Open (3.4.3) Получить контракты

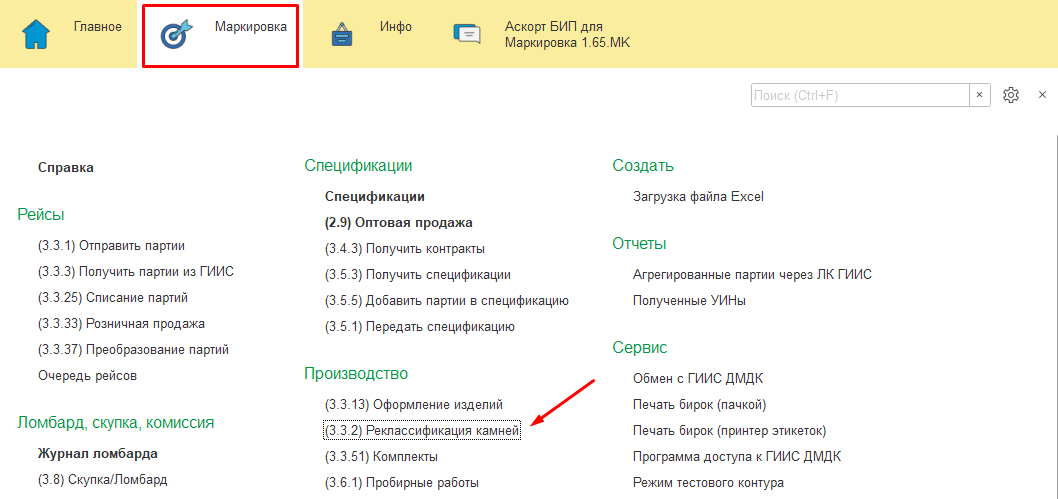[405, 249]
